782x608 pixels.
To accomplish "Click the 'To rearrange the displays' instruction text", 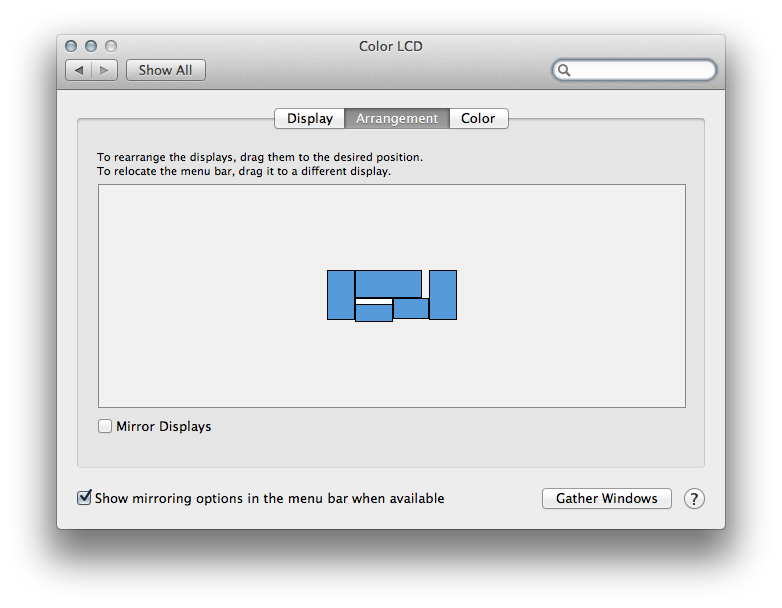I will 260,157.
